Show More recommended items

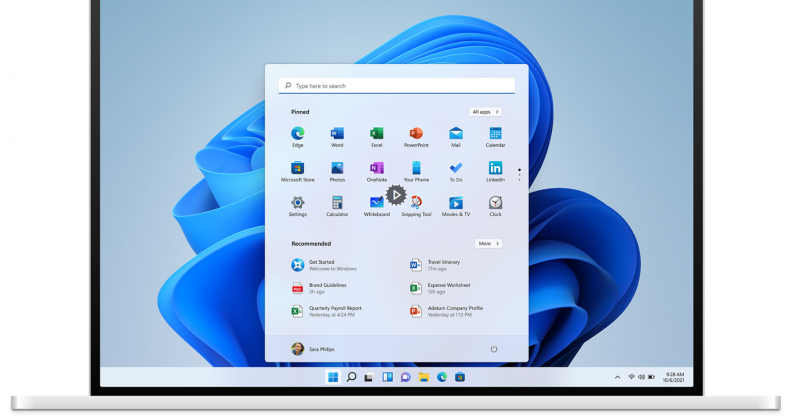(x=488, y=243)
